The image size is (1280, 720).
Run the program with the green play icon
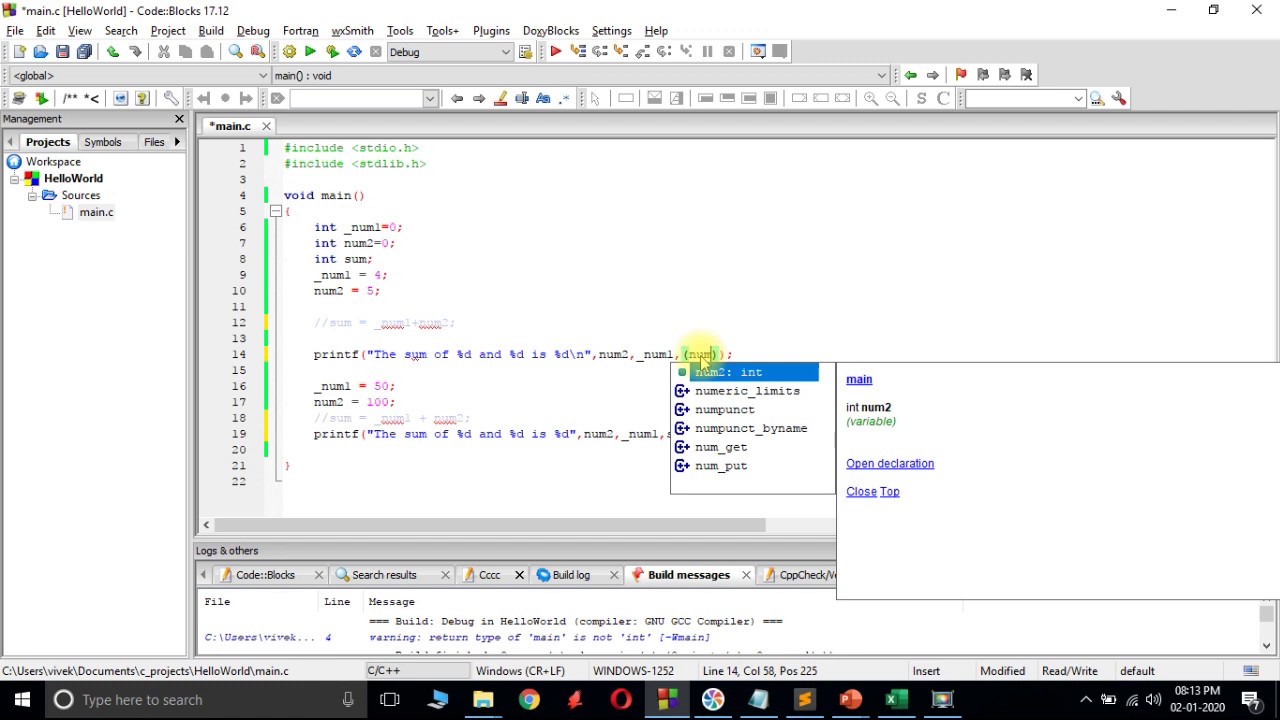310,52
